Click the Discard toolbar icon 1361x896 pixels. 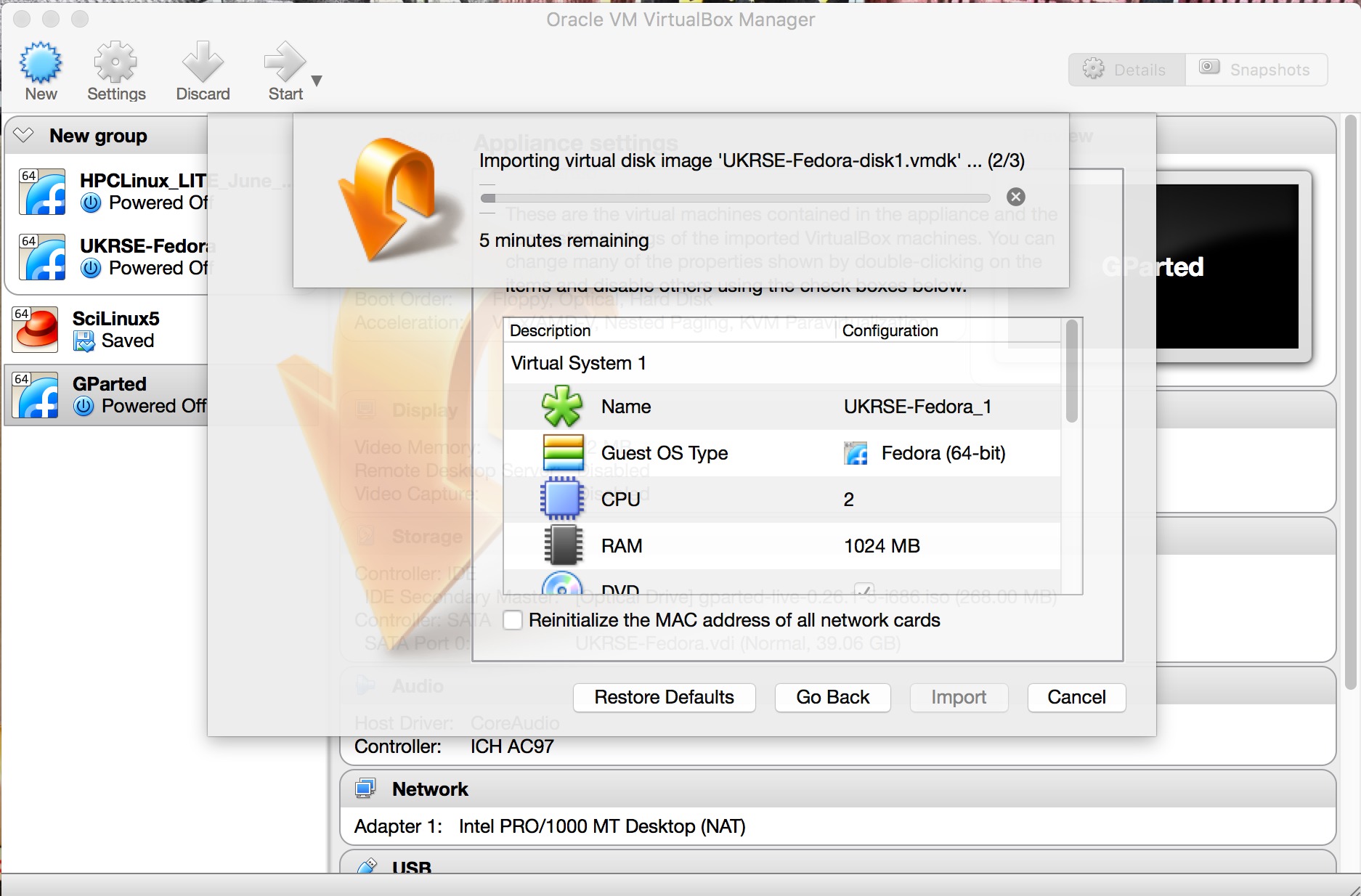(203, 62)
